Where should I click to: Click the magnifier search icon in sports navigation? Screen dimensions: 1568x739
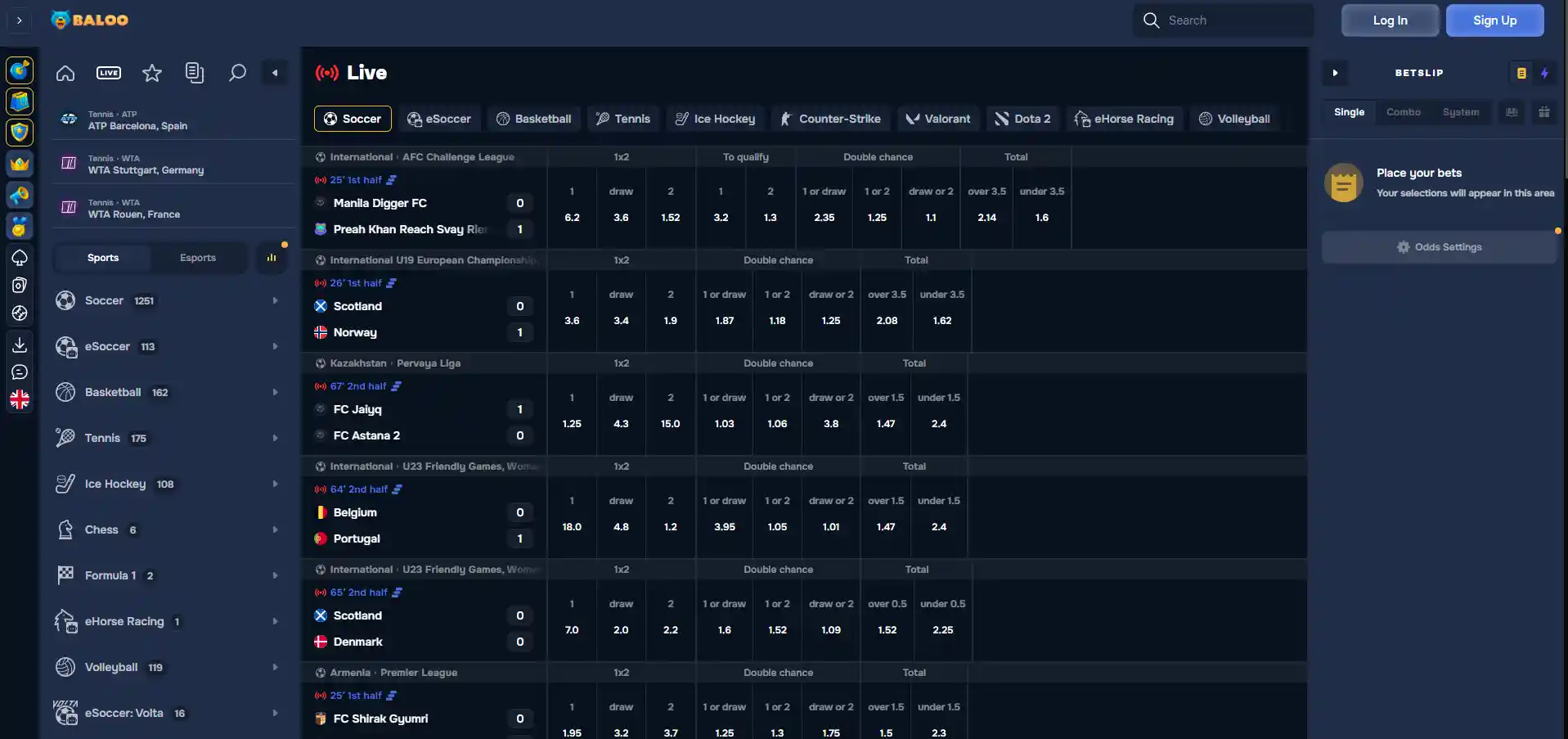(x=237, y=73)
